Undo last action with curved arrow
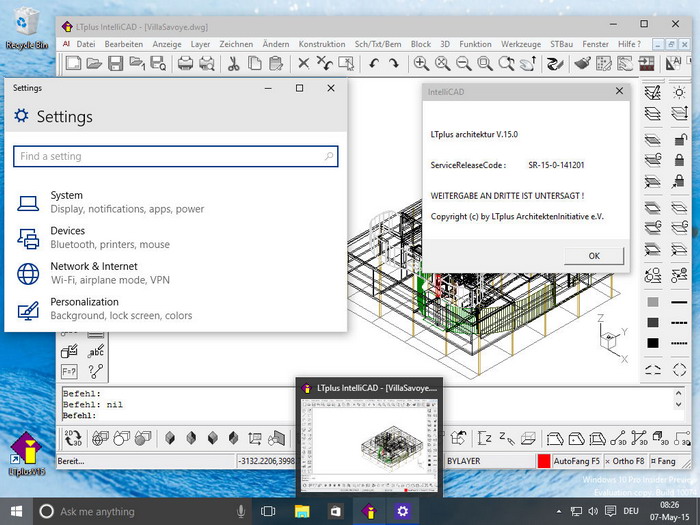The height and width of the screenshot is (525, 700). coord(374,63)
